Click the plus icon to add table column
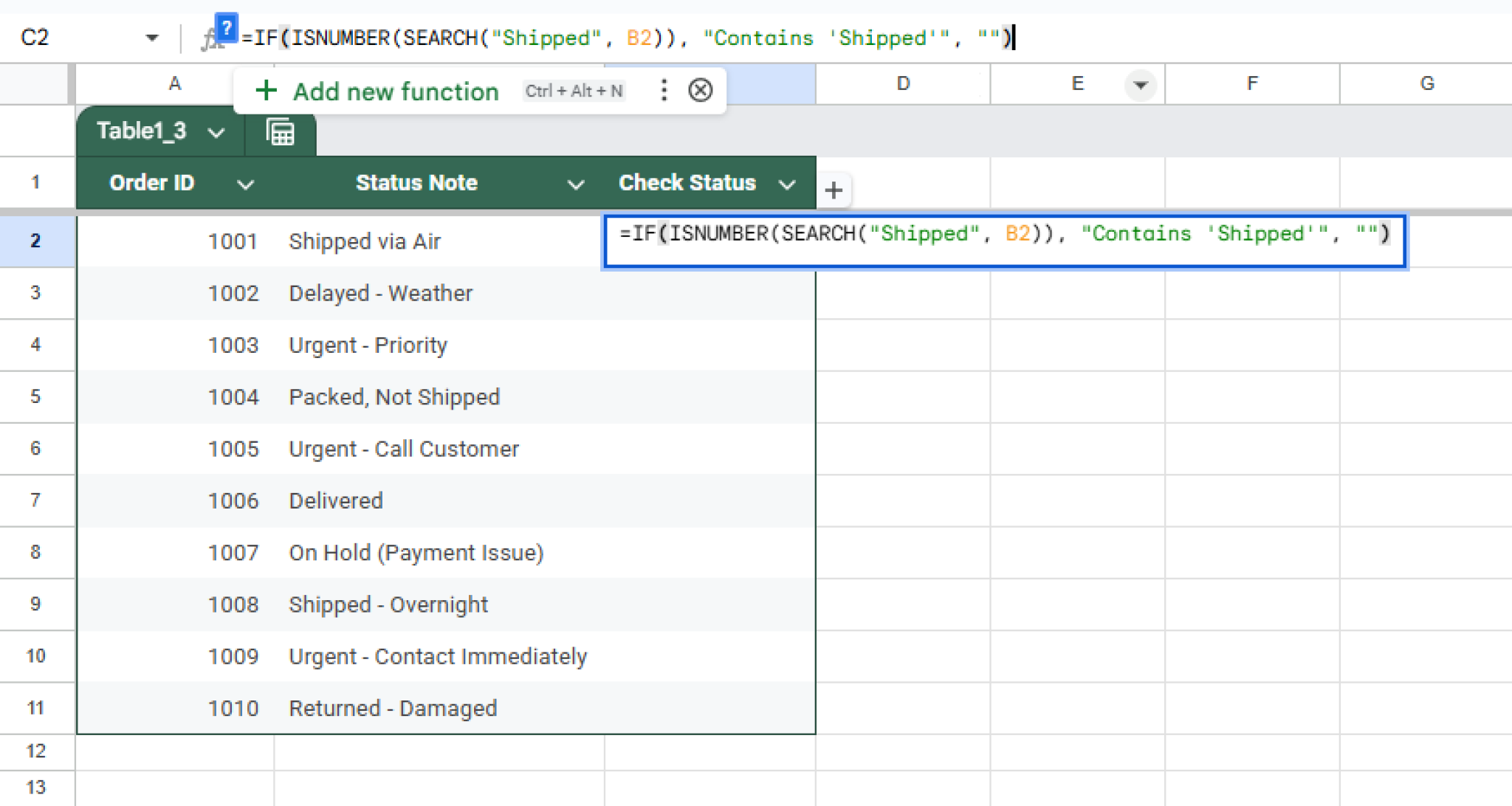Screen dimensions: 1512x806 tap(834, 190)
